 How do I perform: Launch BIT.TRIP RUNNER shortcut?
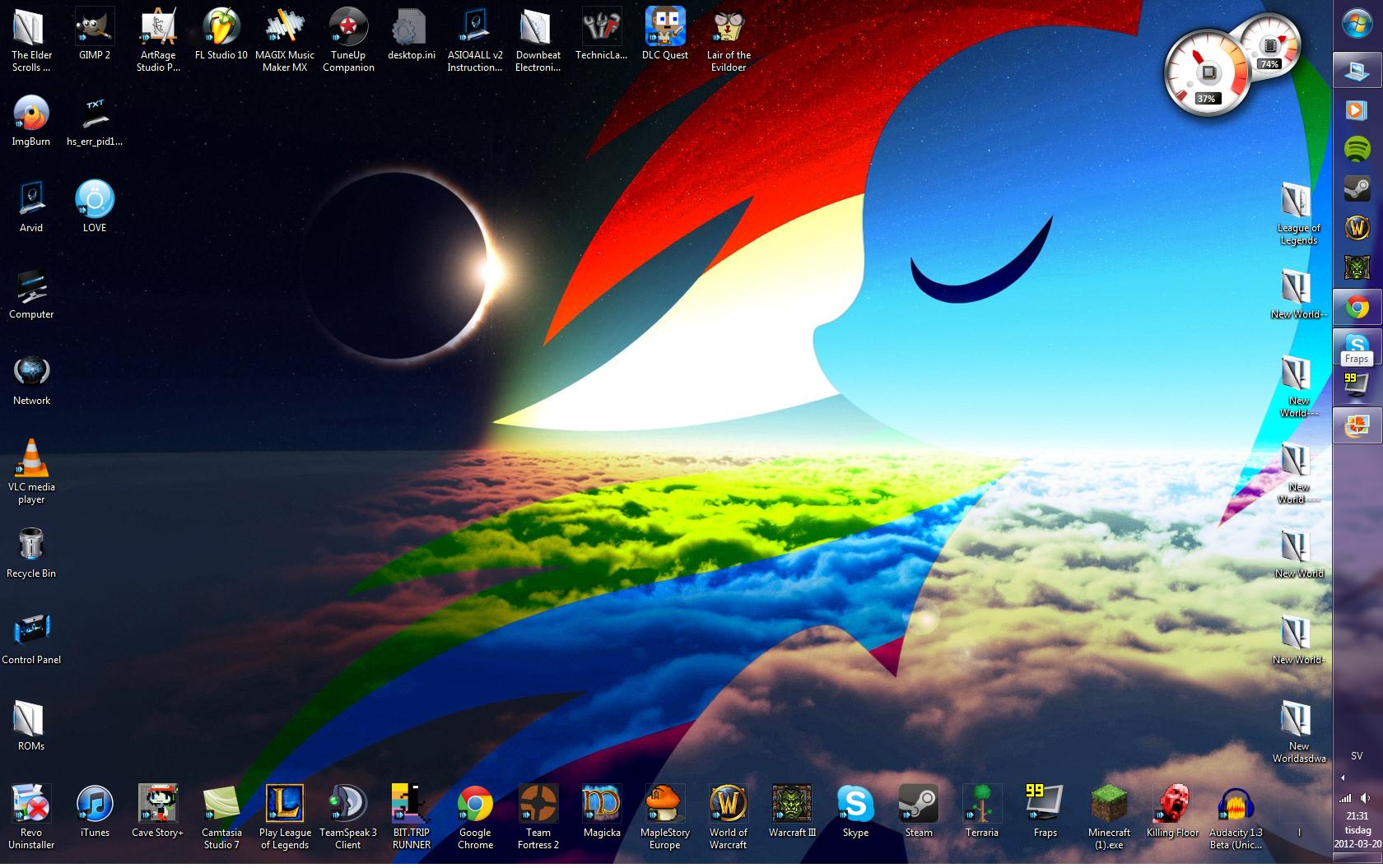pyautogui.click(x=412, y=817)
